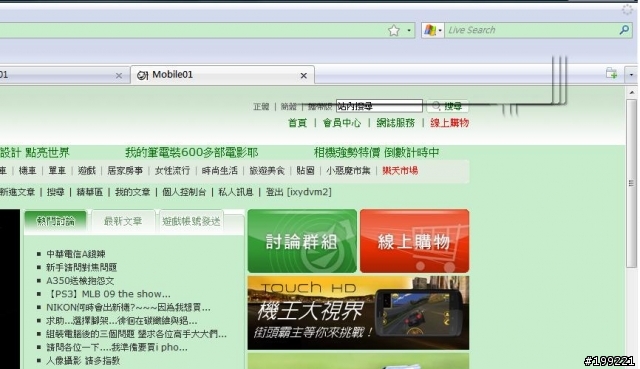Switch to 正體 traditional Chinese version
The width and height of the screenshot is (640, 369).
pyautogui.click(x=261, y=107)
